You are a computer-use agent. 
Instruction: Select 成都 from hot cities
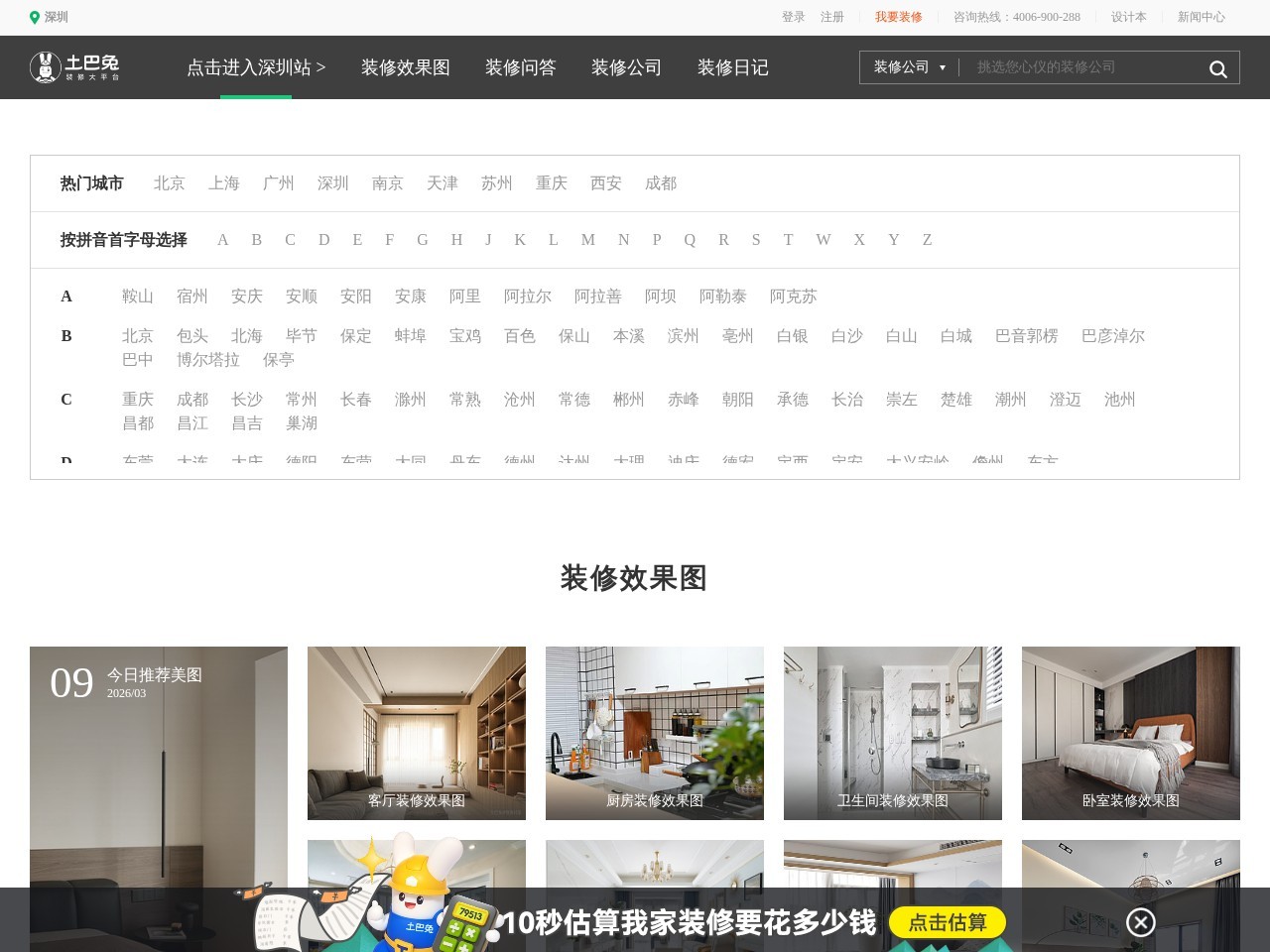[660, 182]
